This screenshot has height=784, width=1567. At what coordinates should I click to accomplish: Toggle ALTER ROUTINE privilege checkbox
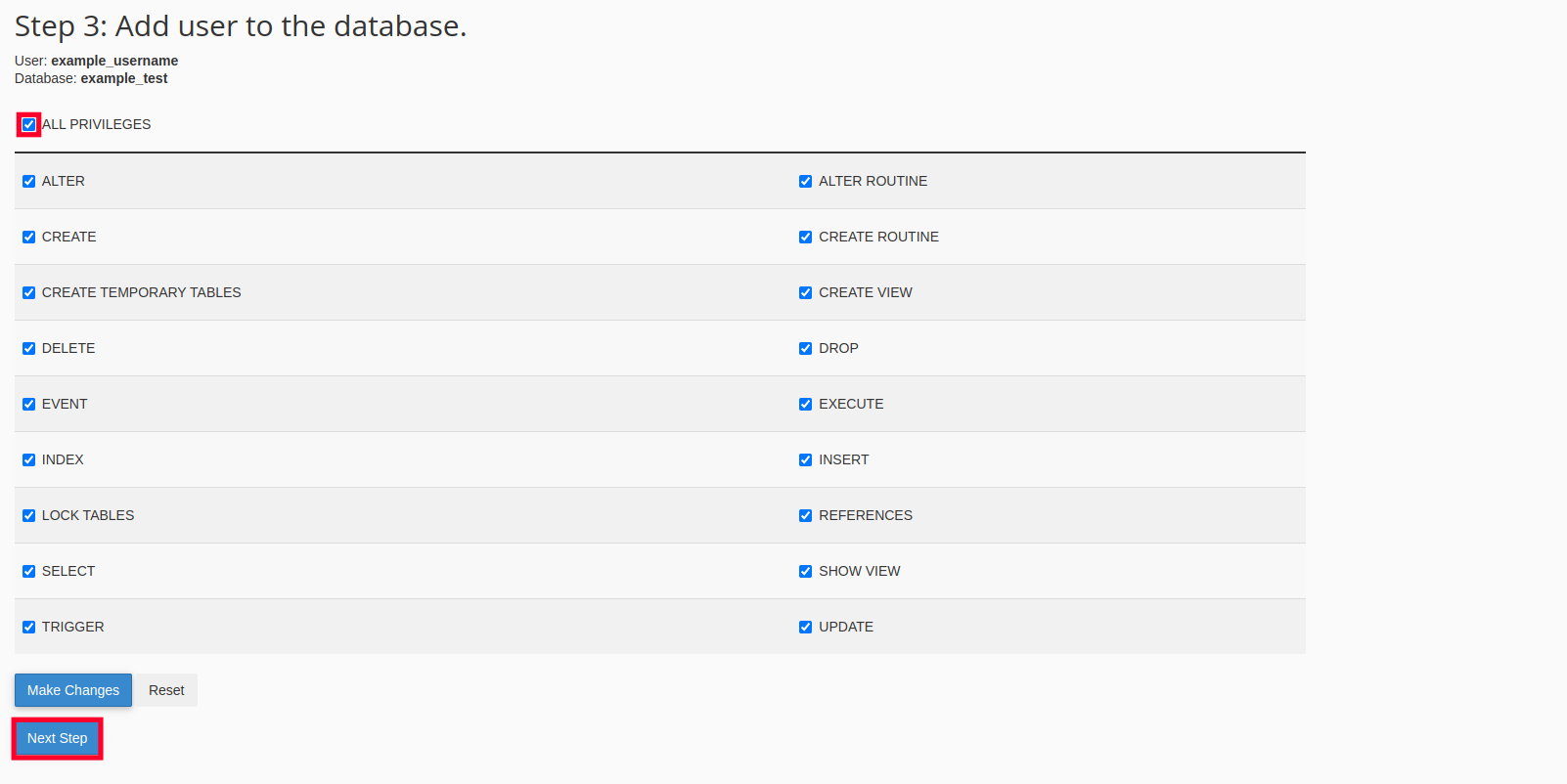click(x=805, y=182)
